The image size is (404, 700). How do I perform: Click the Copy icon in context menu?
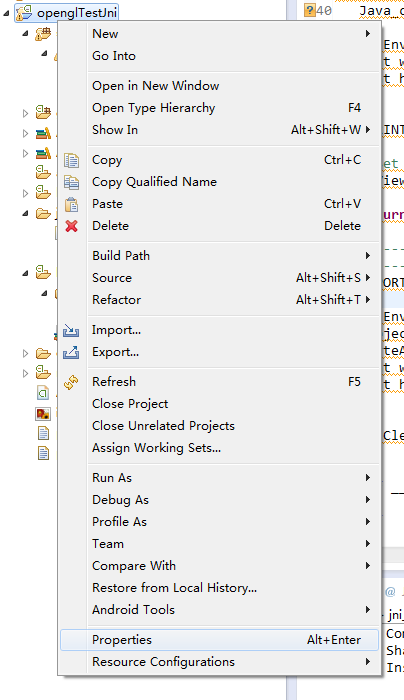[71, 160]
